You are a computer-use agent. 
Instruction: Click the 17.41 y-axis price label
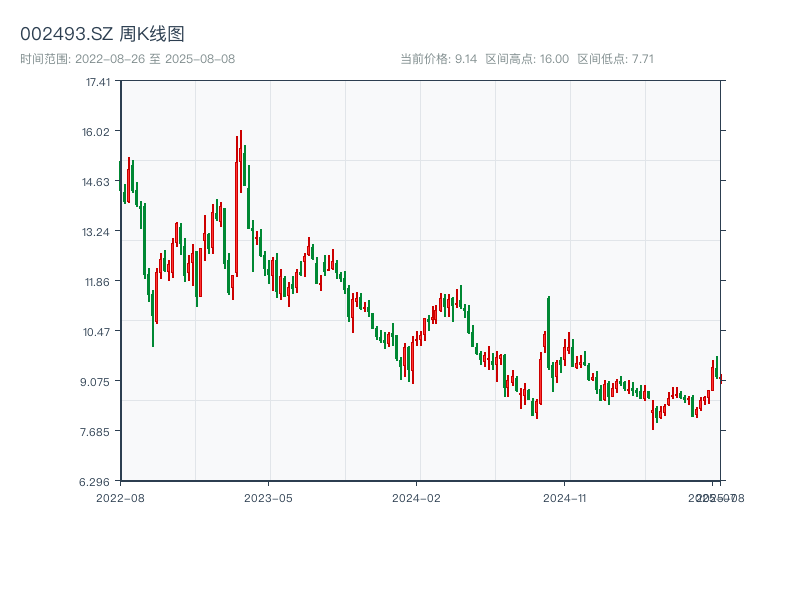coord(98,82)
